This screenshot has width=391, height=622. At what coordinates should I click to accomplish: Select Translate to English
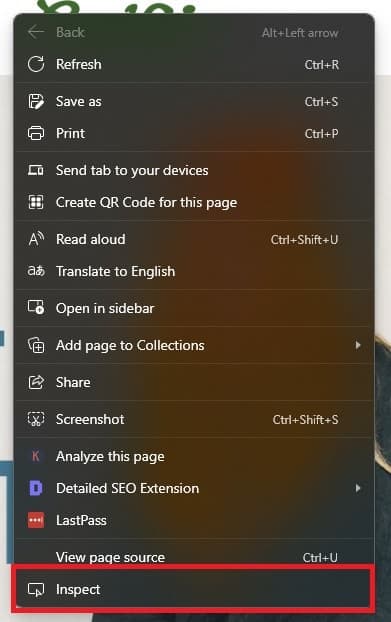(194, 271)
